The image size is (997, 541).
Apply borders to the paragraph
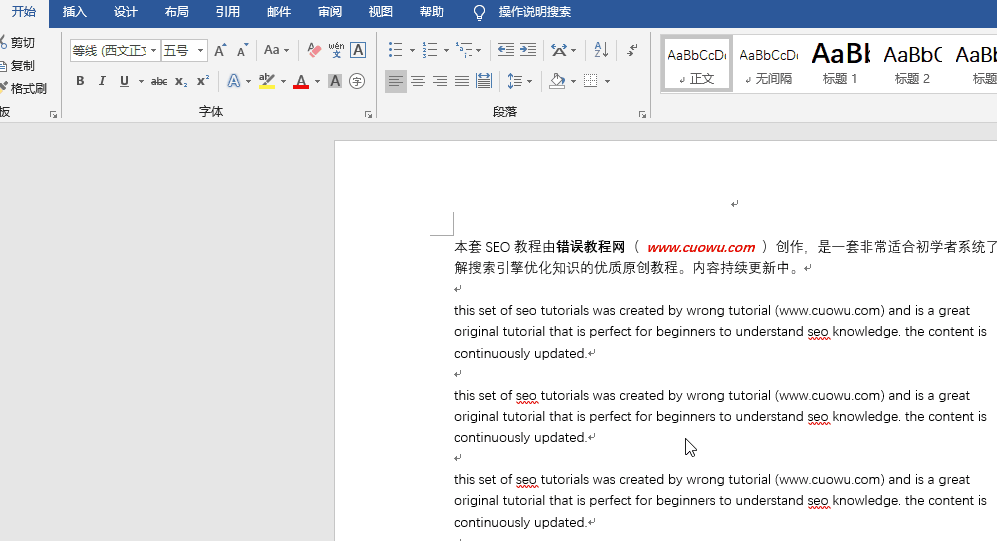click(591, 81)
